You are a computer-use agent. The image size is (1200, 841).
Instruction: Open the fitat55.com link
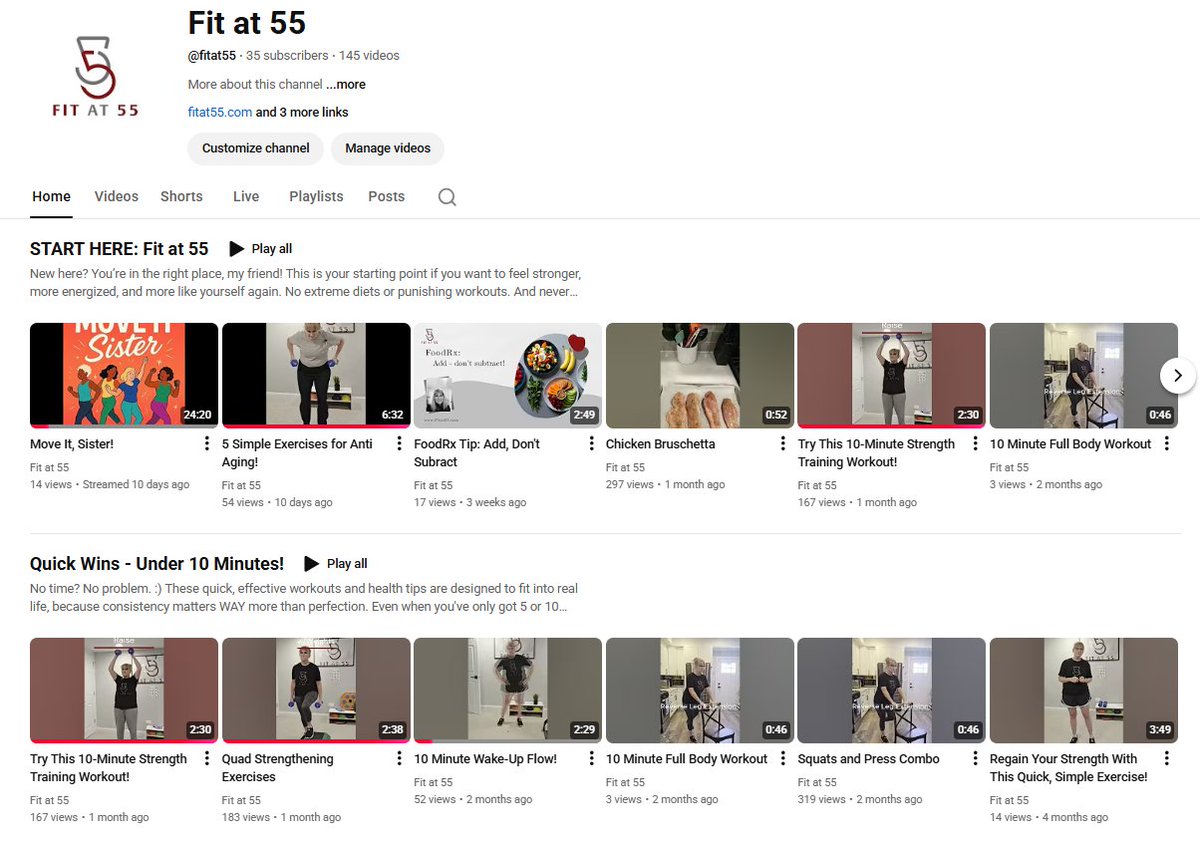coord(220,113)
